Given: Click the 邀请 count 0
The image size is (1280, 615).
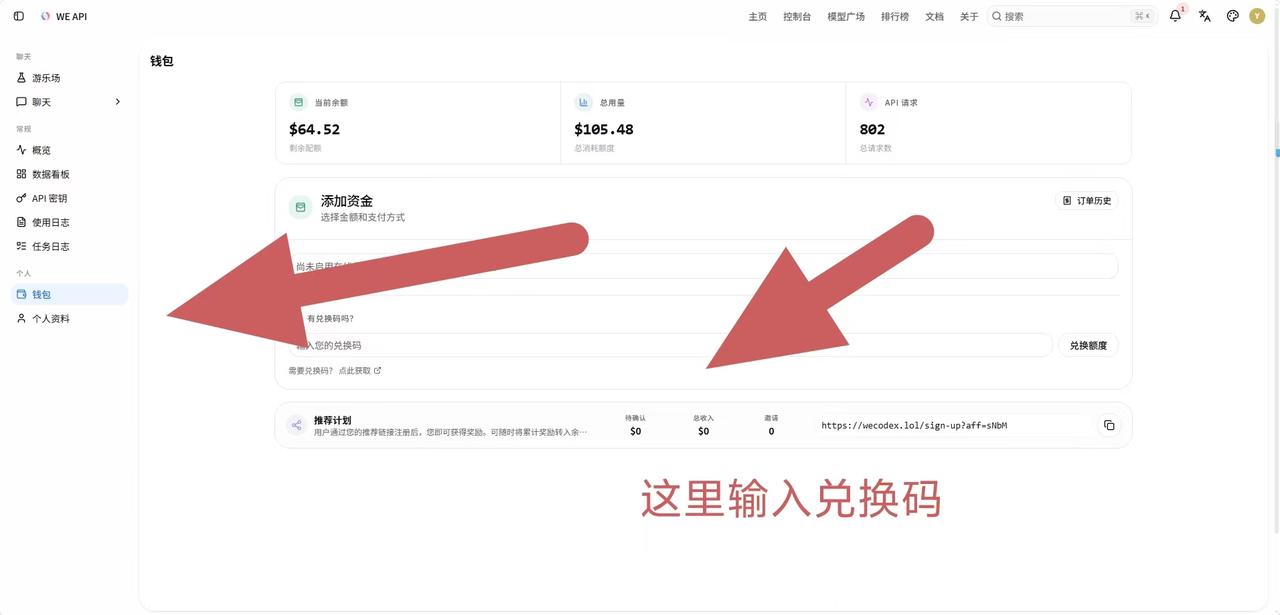Looking at the screenshot, I should point(771,431).
